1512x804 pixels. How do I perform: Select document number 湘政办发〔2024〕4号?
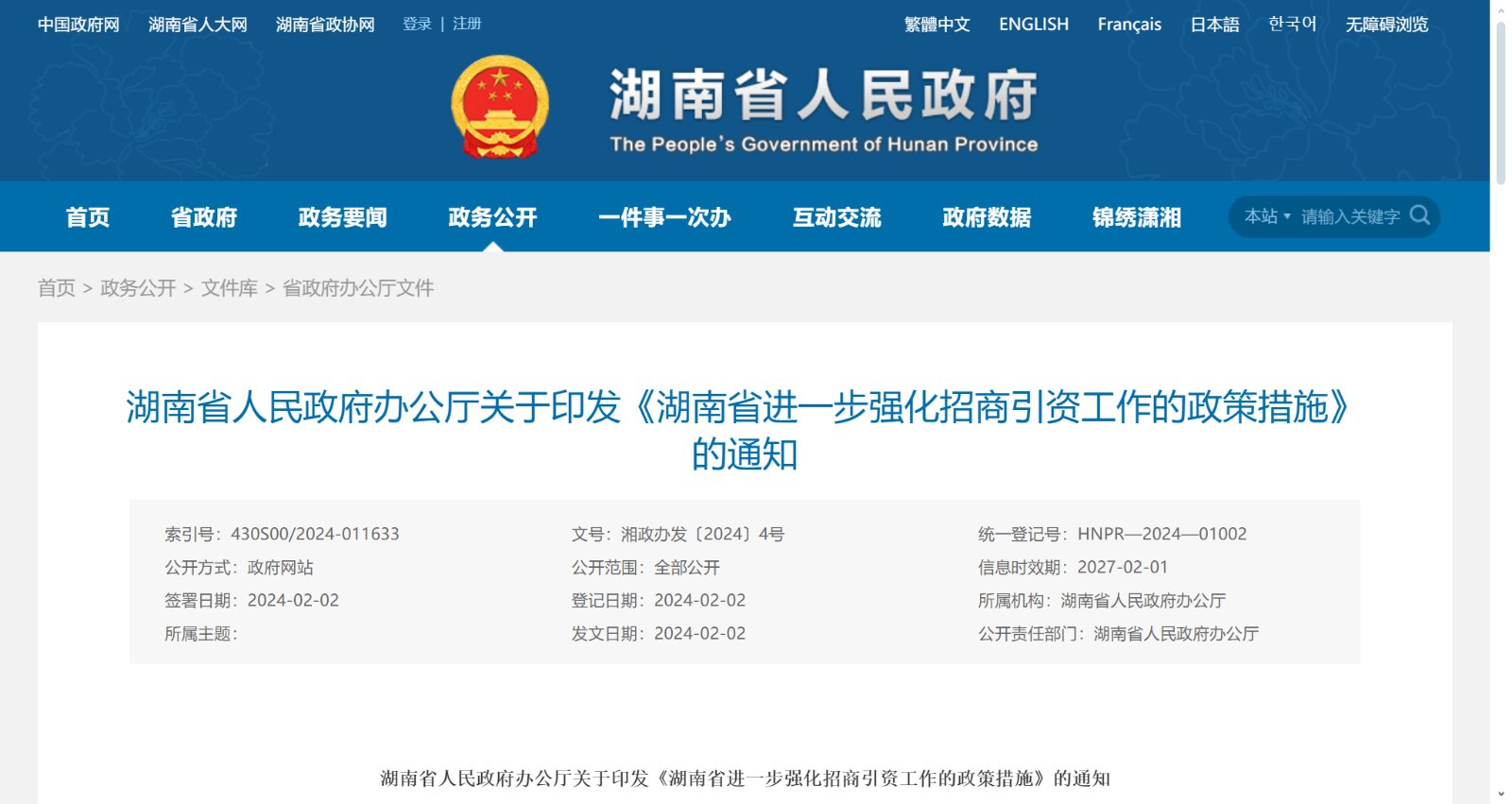pyautogui.click(x=702, y=534)
